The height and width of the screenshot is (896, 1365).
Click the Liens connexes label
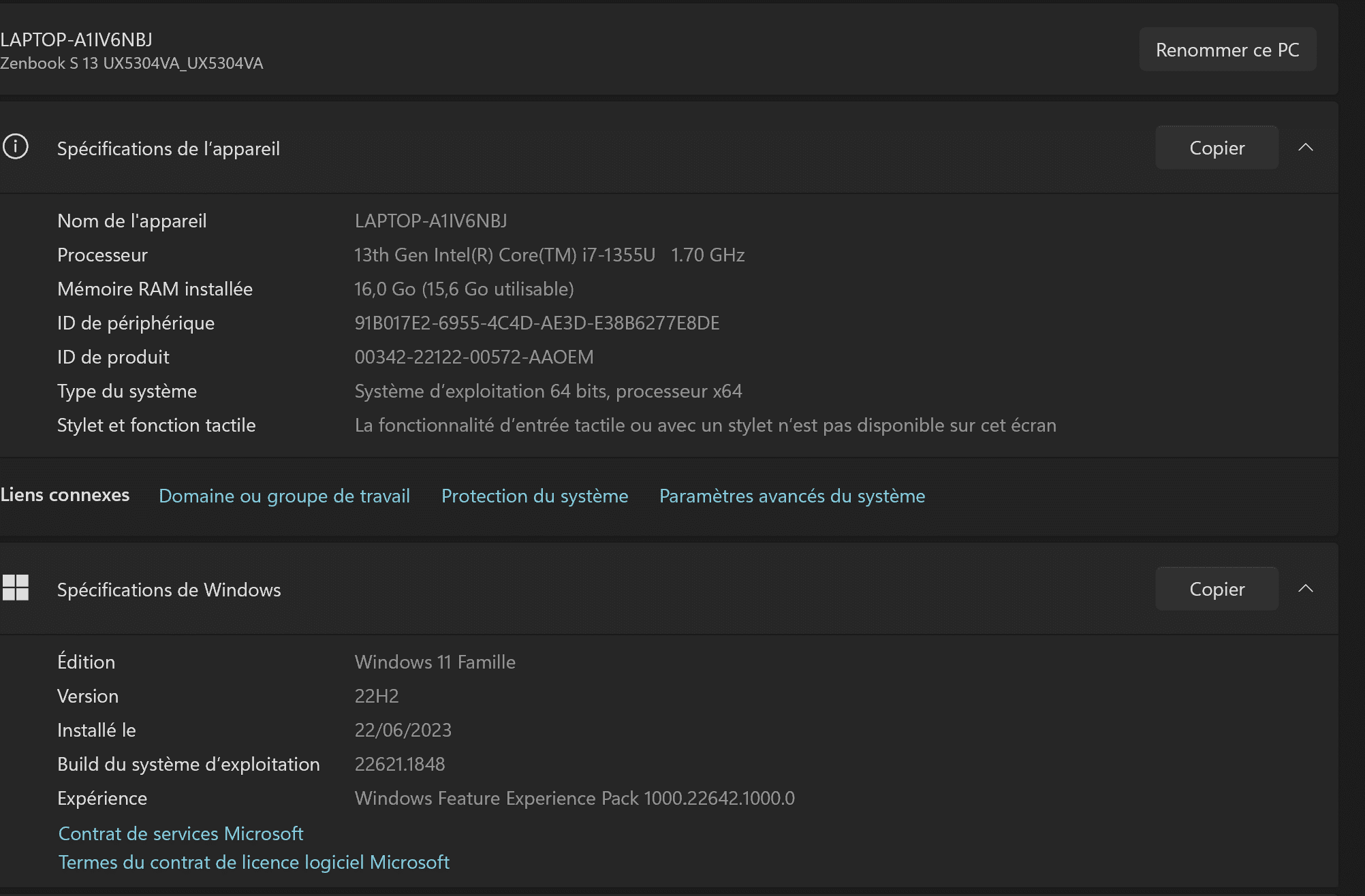click(65, 495)
